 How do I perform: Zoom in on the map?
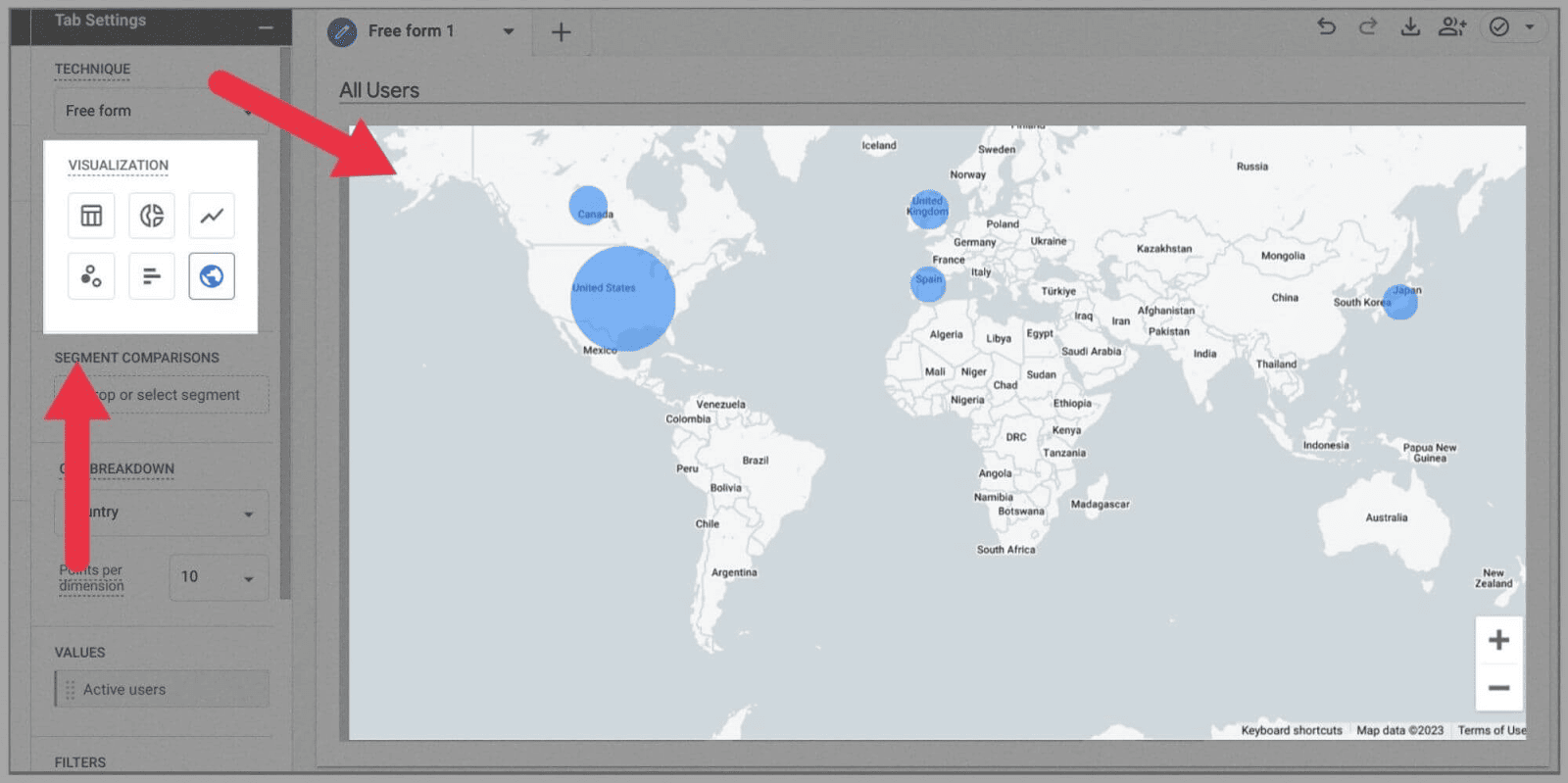[x=1498, y=641]
